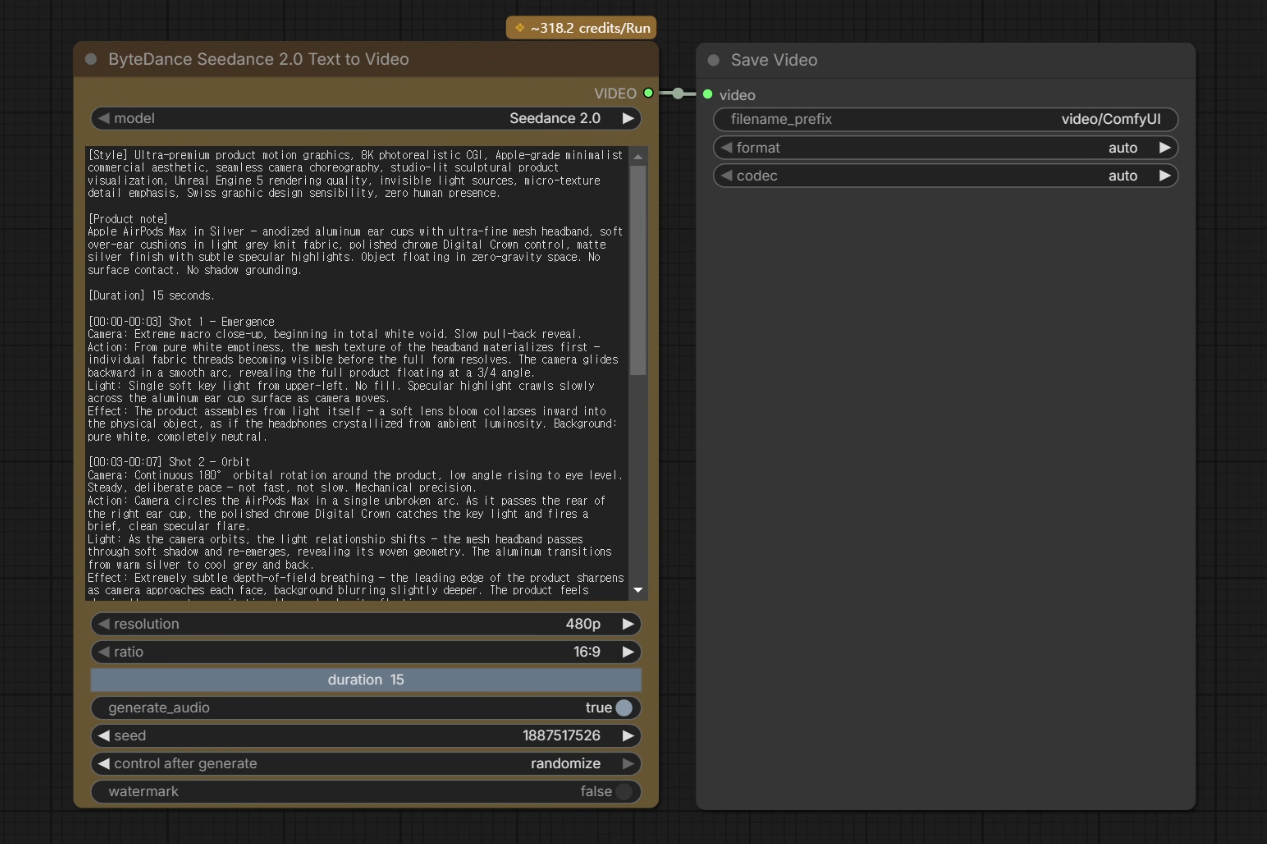Click the prompt scrollbar down arrow

(638, 591)
